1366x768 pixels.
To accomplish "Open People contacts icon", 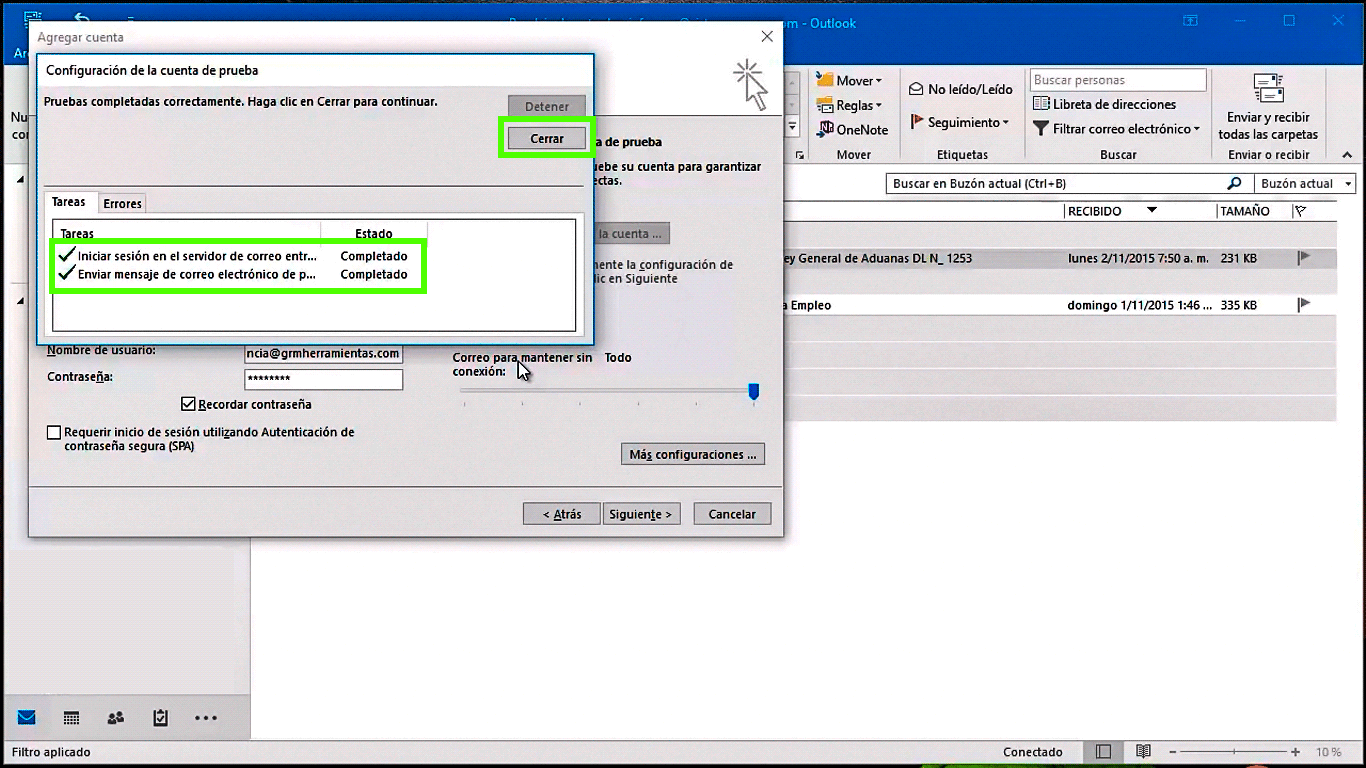I will 116,718.
